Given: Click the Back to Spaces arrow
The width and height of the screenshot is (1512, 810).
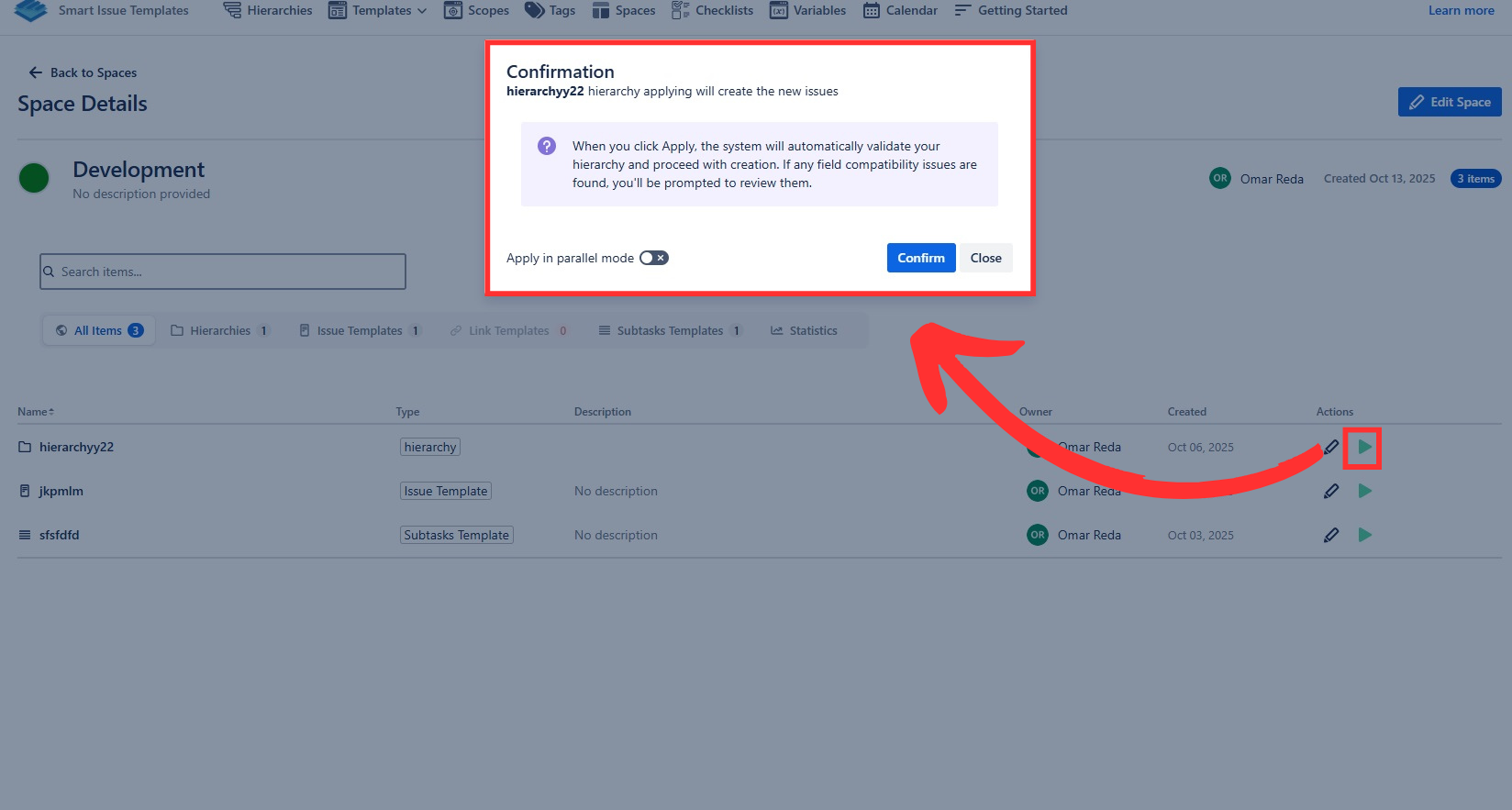Looking at the screenshot, I should coord(36,72).
